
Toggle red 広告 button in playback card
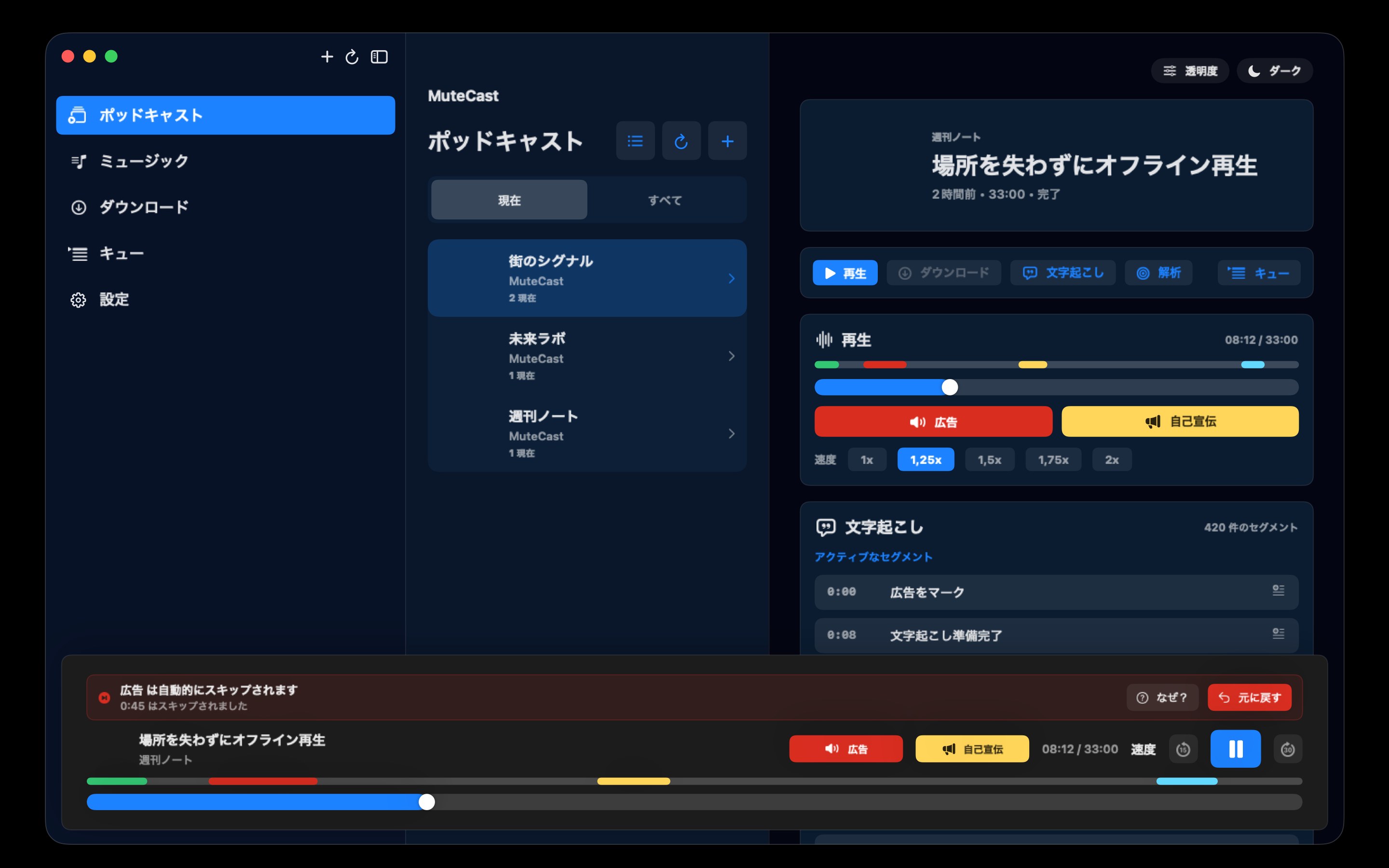click(x=933, y=422)
